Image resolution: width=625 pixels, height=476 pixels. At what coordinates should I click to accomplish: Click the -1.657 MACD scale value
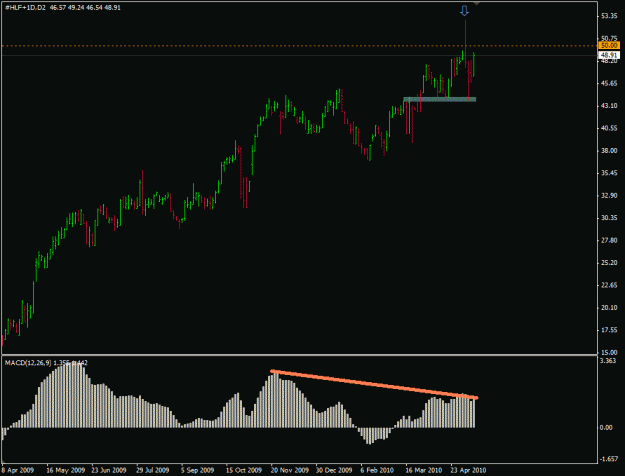(x=609, y=459)
